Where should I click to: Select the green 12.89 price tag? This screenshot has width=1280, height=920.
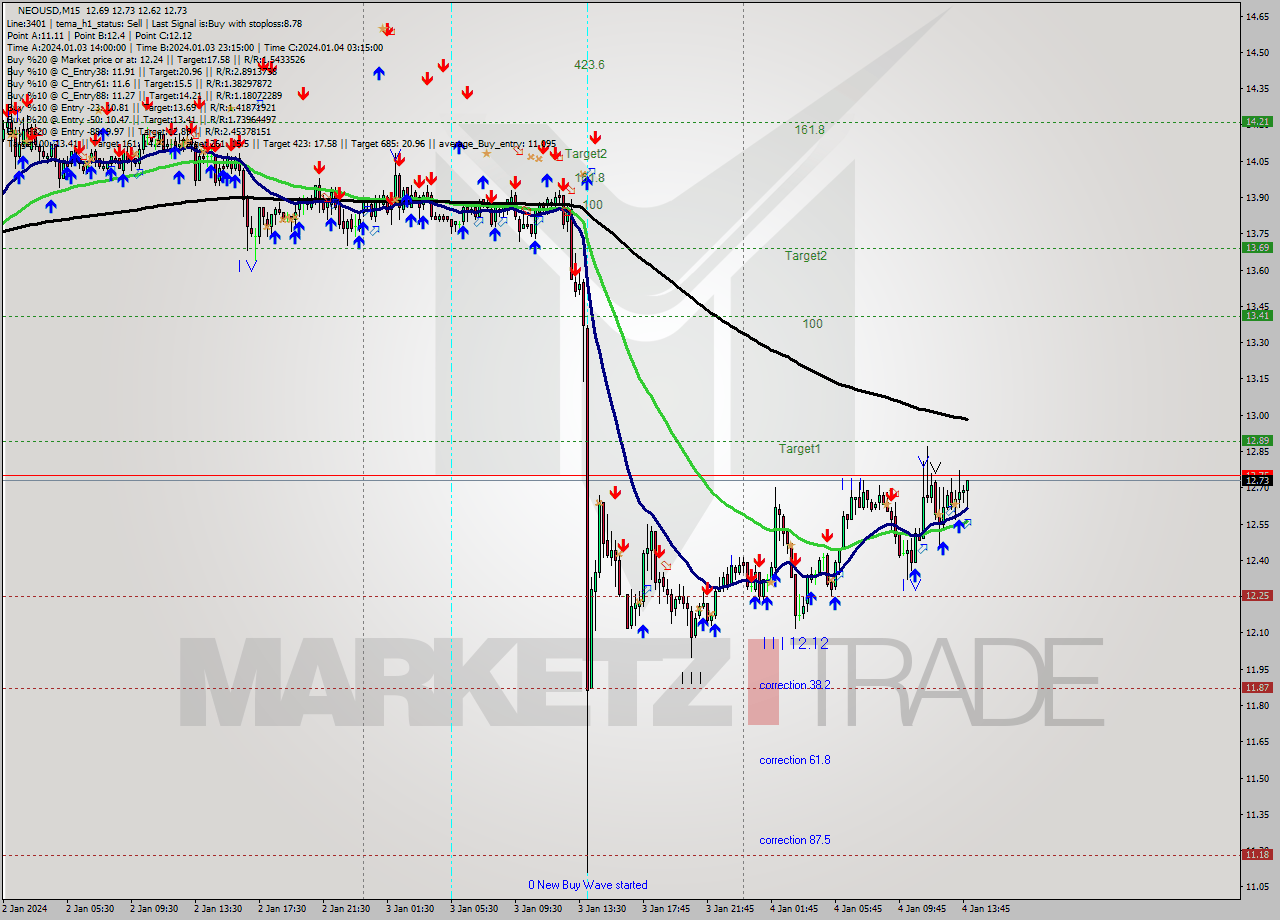pyautogui.click(x=1257, y=441)
